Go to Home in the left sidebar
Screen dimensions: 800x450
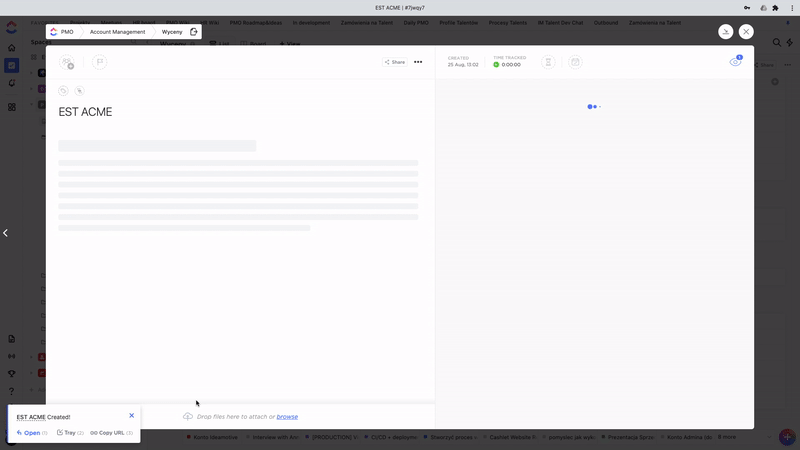[12, 48]
